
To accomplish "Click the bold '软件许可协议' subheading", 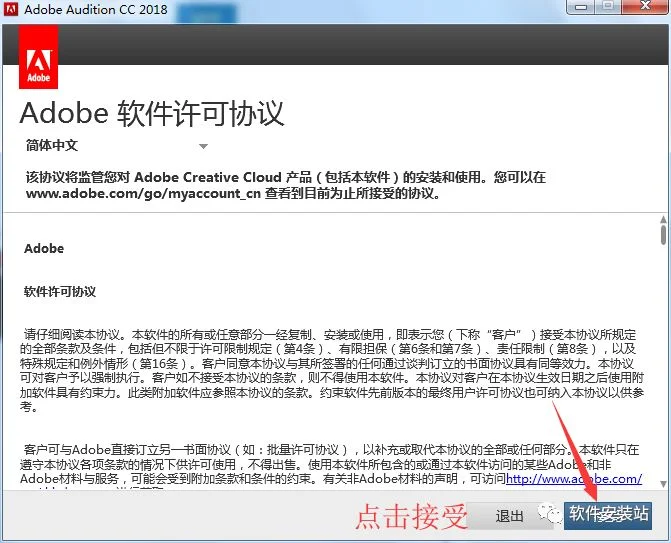I will click(x=60, y=292).
